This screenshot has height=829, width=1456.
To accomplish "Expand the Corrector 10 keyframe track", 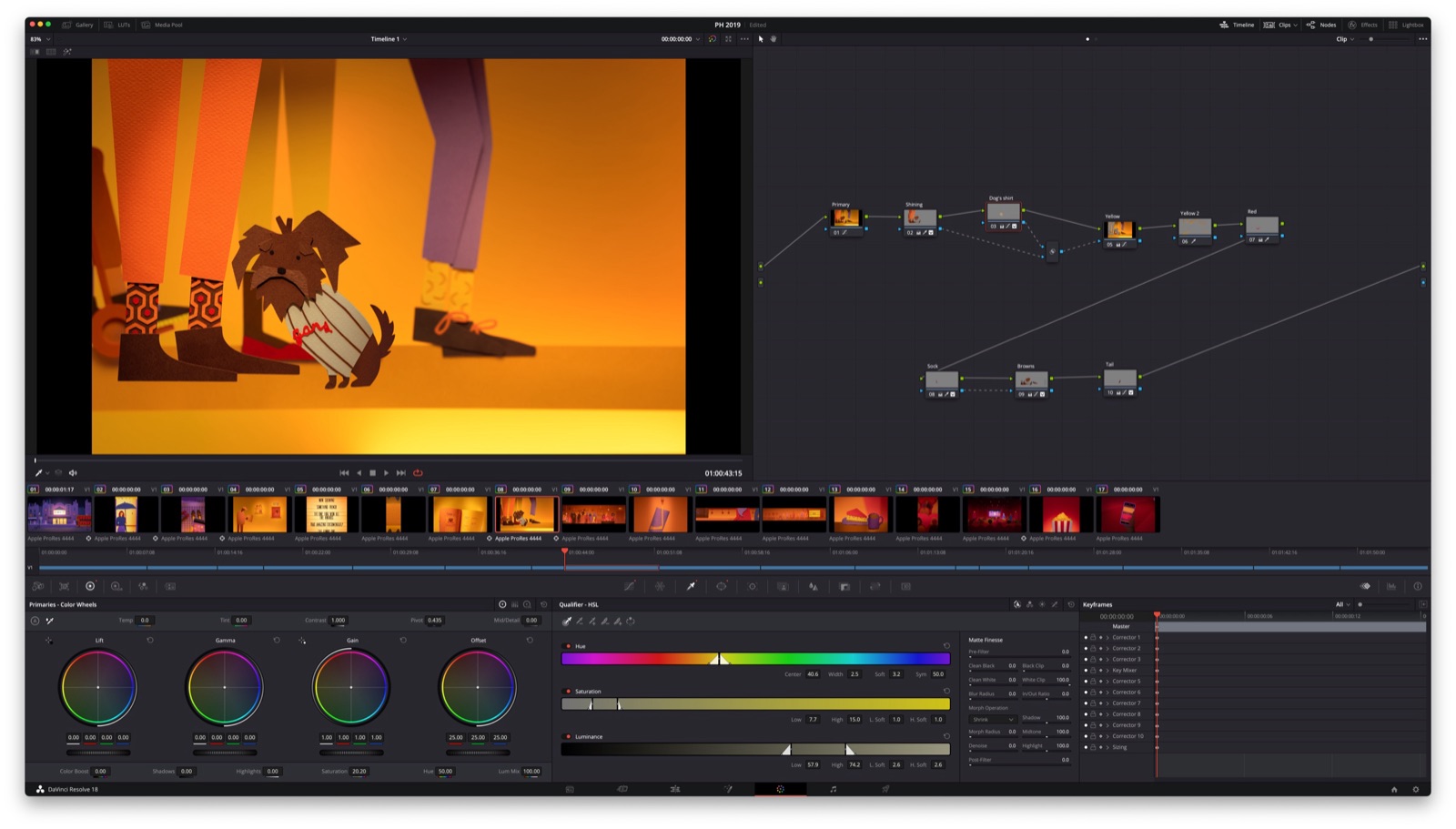I will (1107, 736).
